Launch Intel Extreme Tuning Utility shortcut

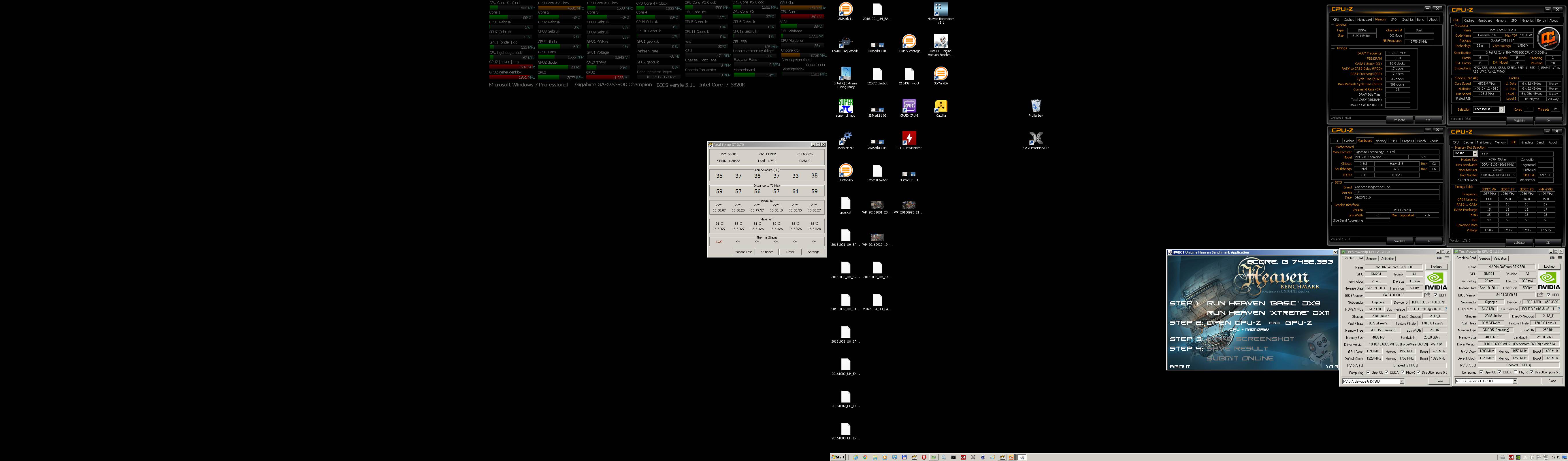coord(845,78)
